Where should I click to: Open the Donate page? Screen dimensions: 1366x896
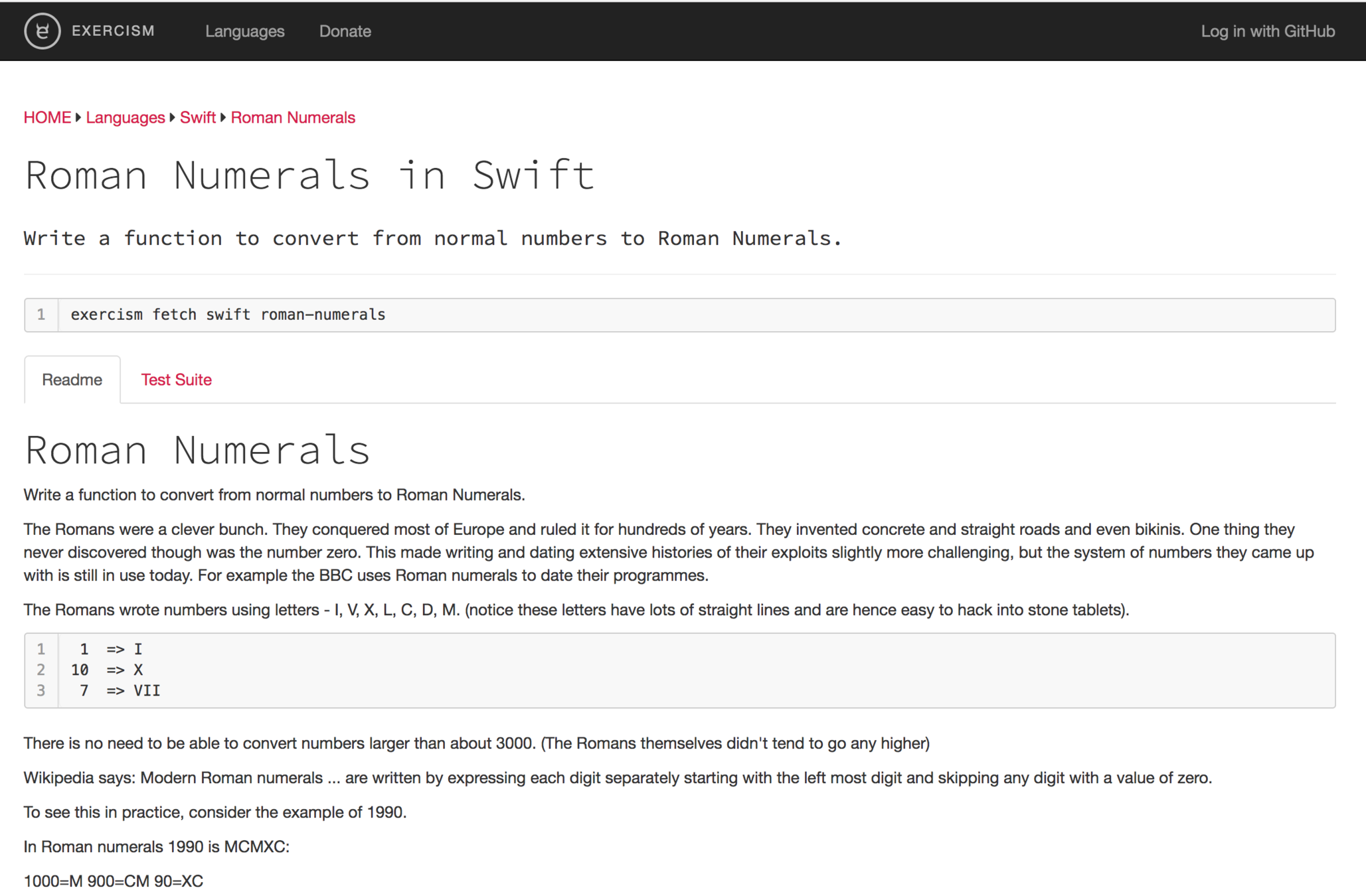point(345,31)
